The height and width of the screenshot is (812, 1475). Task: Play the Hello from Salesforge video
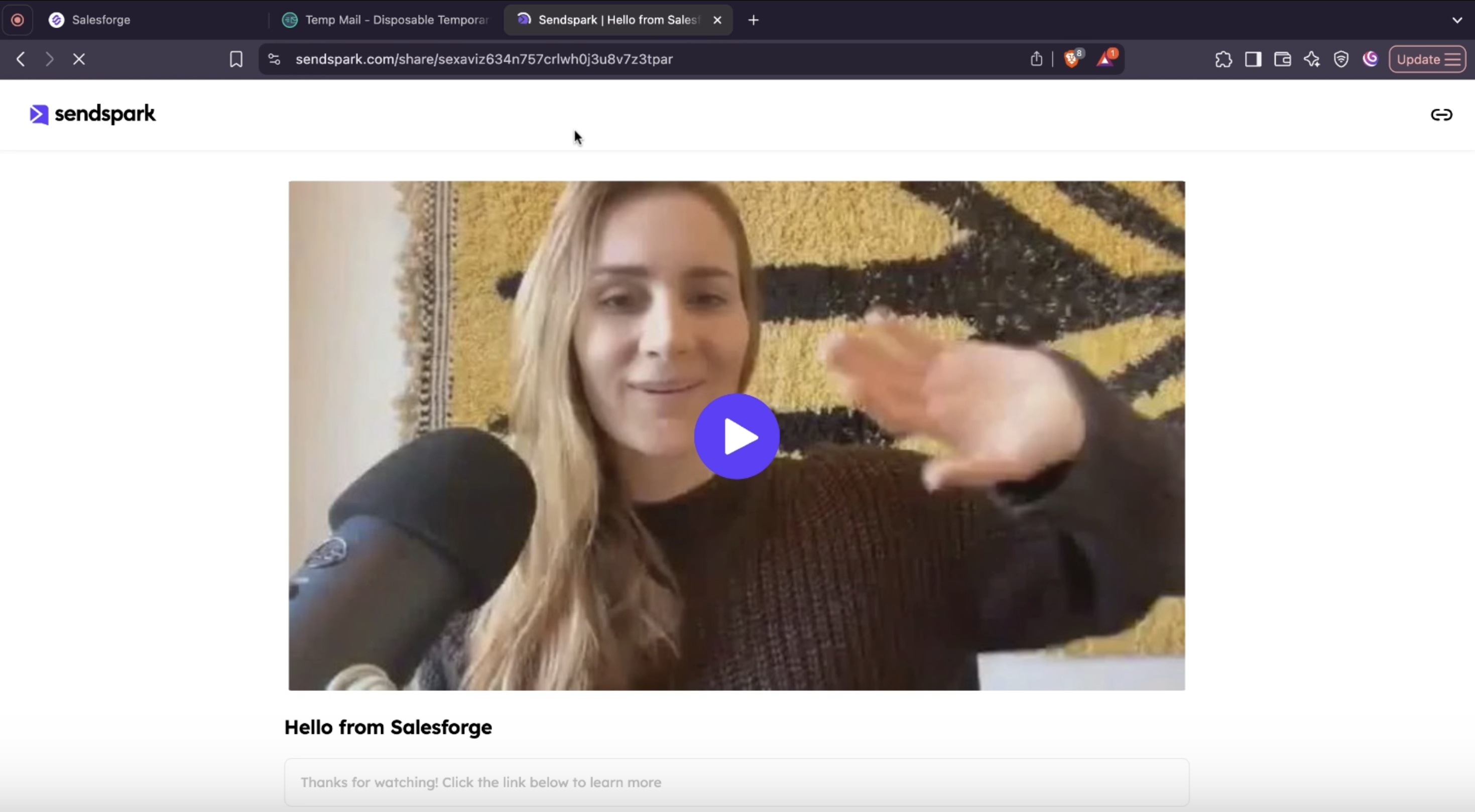(736, 436)
